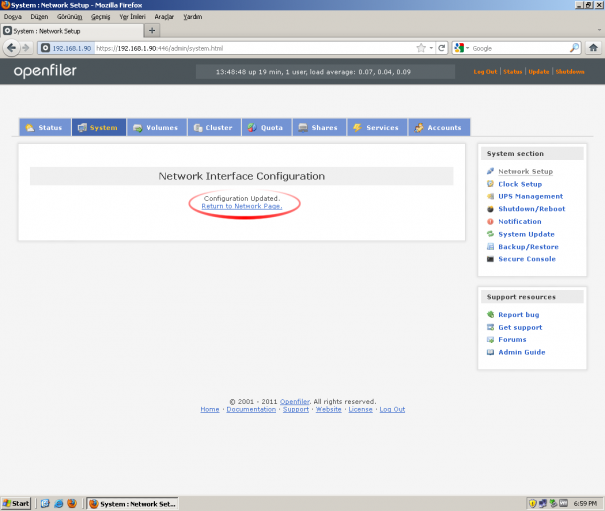Switch to the Shares tab
Screen dimensions: 605x511
pos(319,127)
